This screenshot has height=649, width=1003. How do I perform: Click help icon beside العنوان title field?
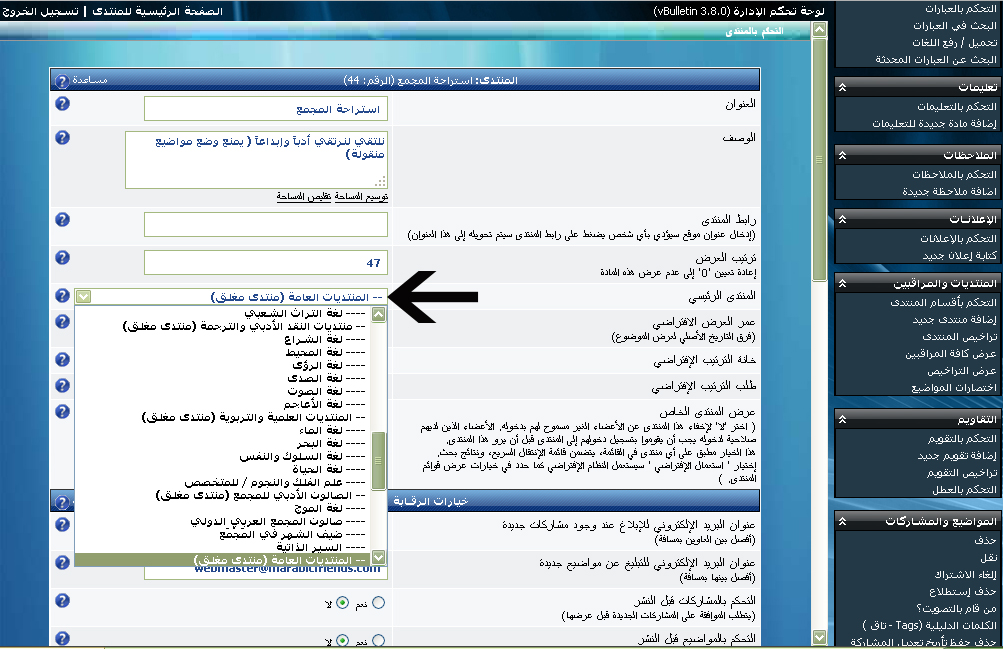pyautogui.click(x=62, y=104)
